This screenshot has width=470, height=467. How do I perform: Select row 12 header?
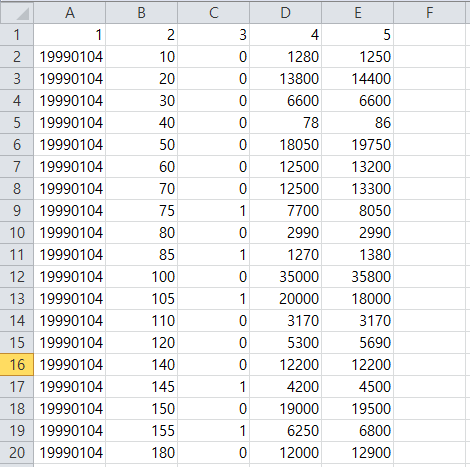(17, 277)
